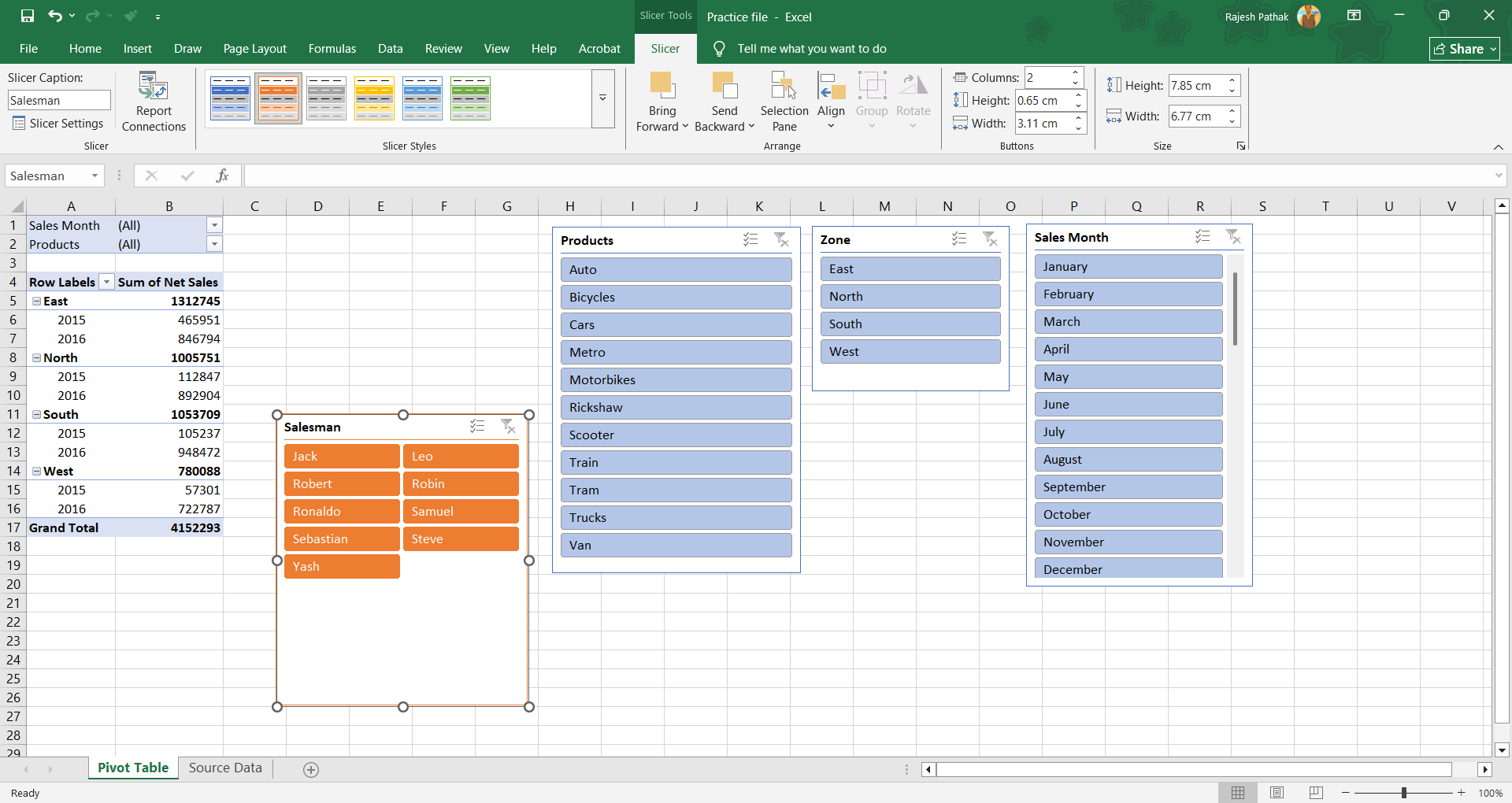1512x803 pixels.
Task: Select Ronaldo in the Salesman slicer
Action: (x=341, y=512)
